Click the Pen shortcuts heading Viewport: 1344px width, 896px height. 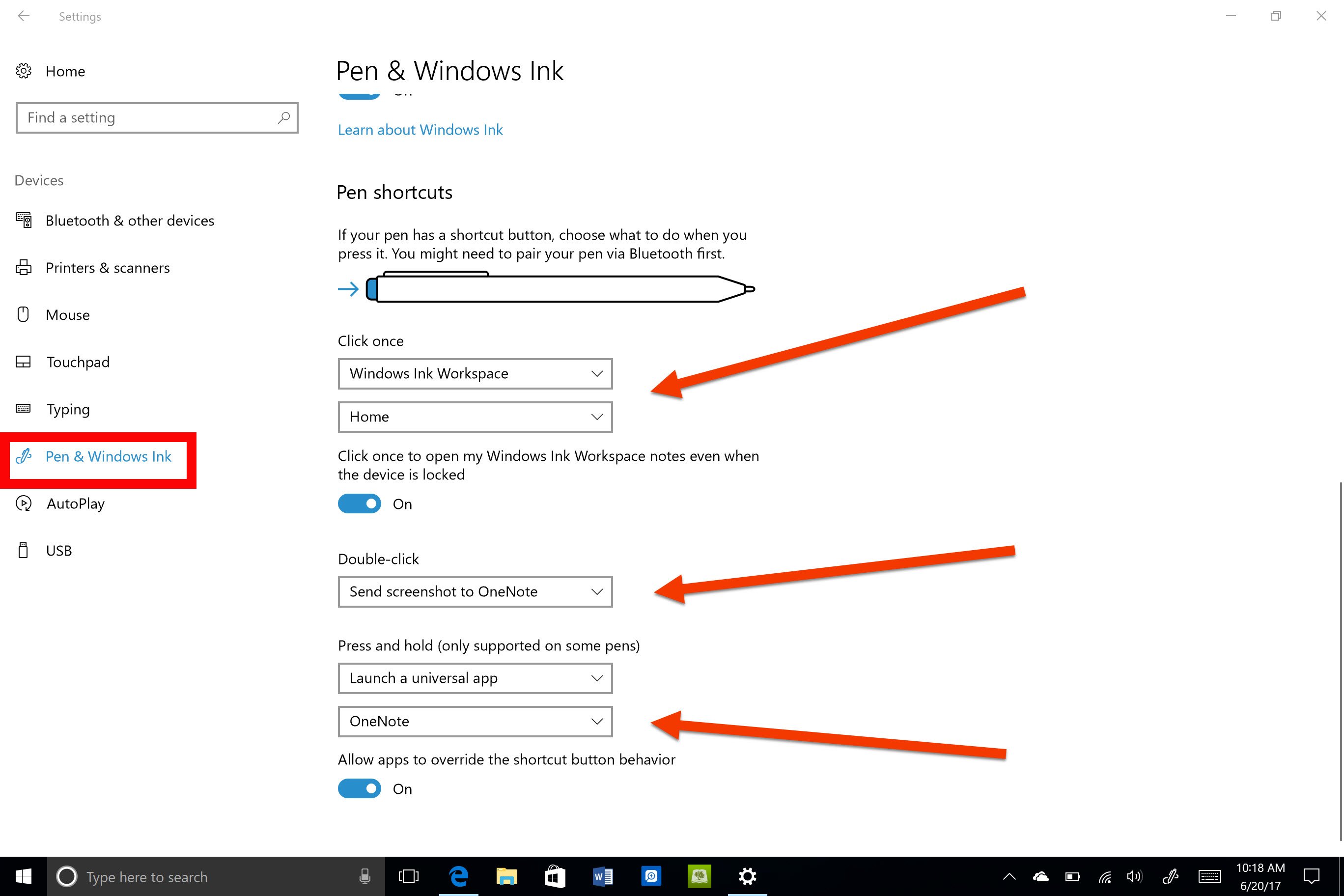[x=394, y=192]
